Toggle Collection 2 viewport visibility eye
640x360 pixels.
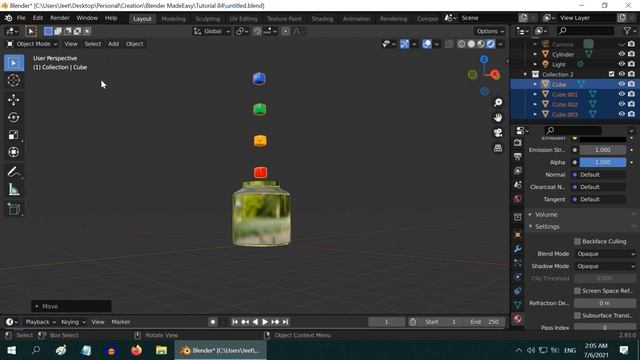tap(621, 74)
